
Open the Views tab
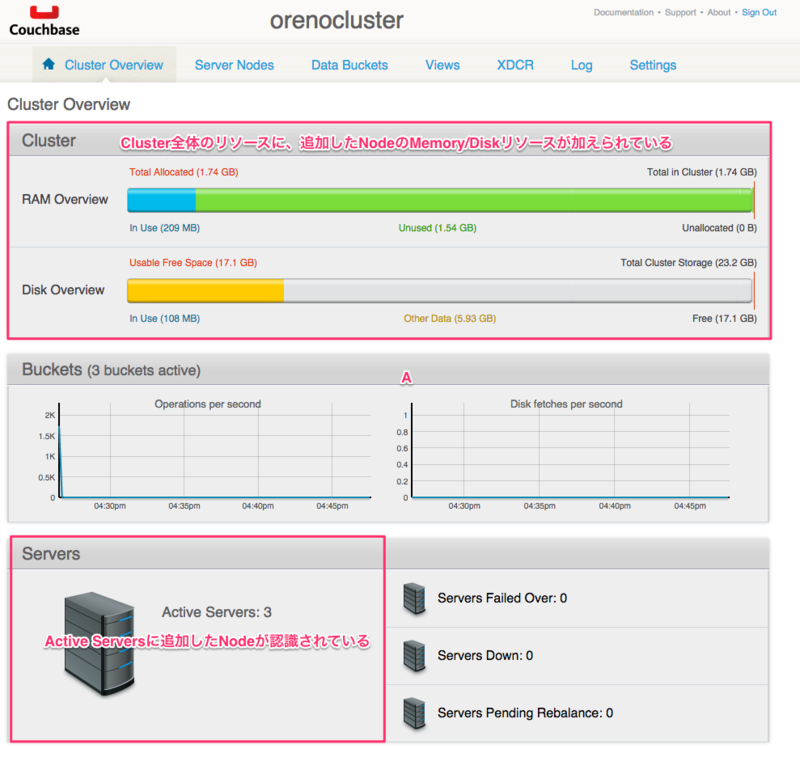442,65
